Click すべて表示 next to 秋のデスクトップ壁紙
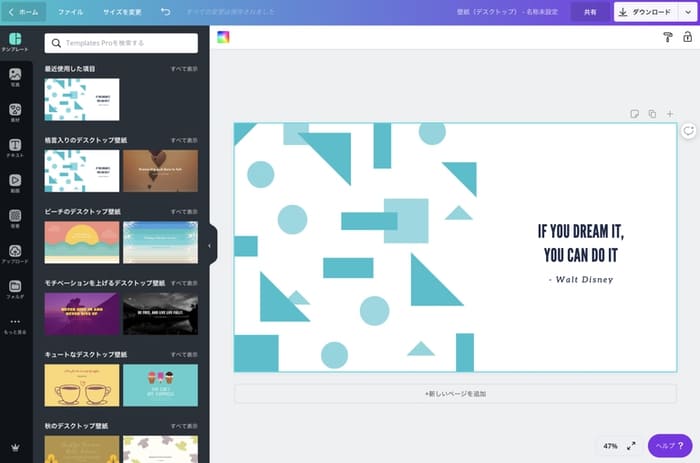The width and height of the screenshot is (700, 463). (184, 426)
